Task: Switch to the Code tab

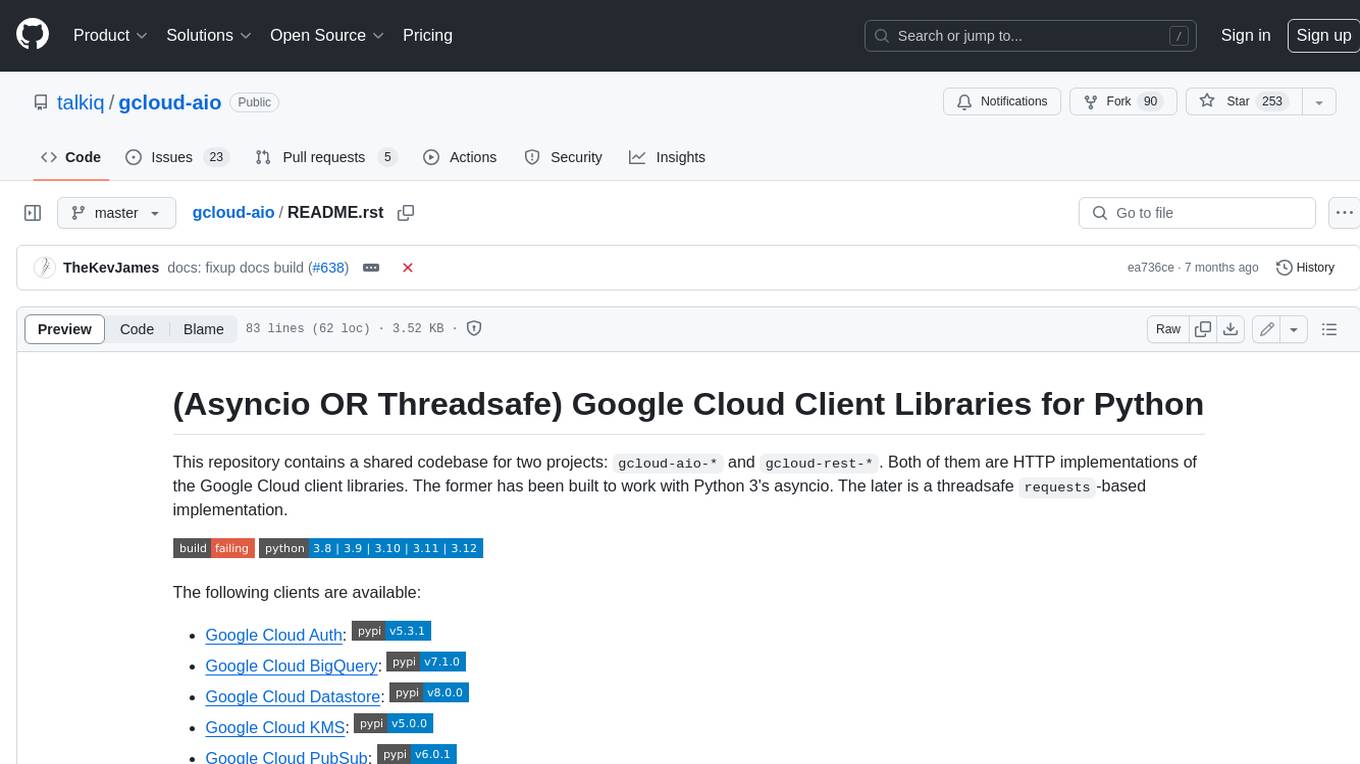Action: 71,157
